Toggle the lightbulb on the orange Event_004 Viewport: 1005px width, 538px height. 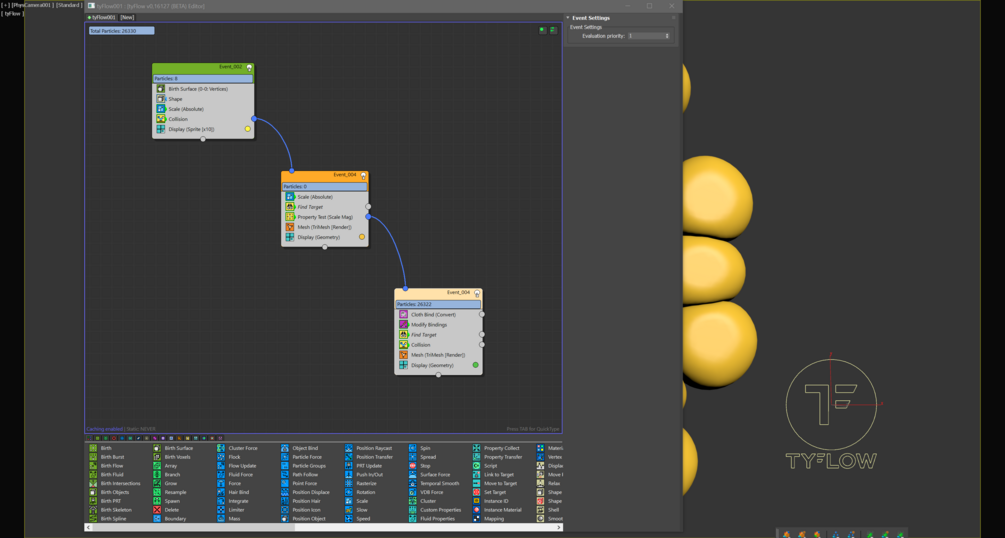[x=363, y=175]
